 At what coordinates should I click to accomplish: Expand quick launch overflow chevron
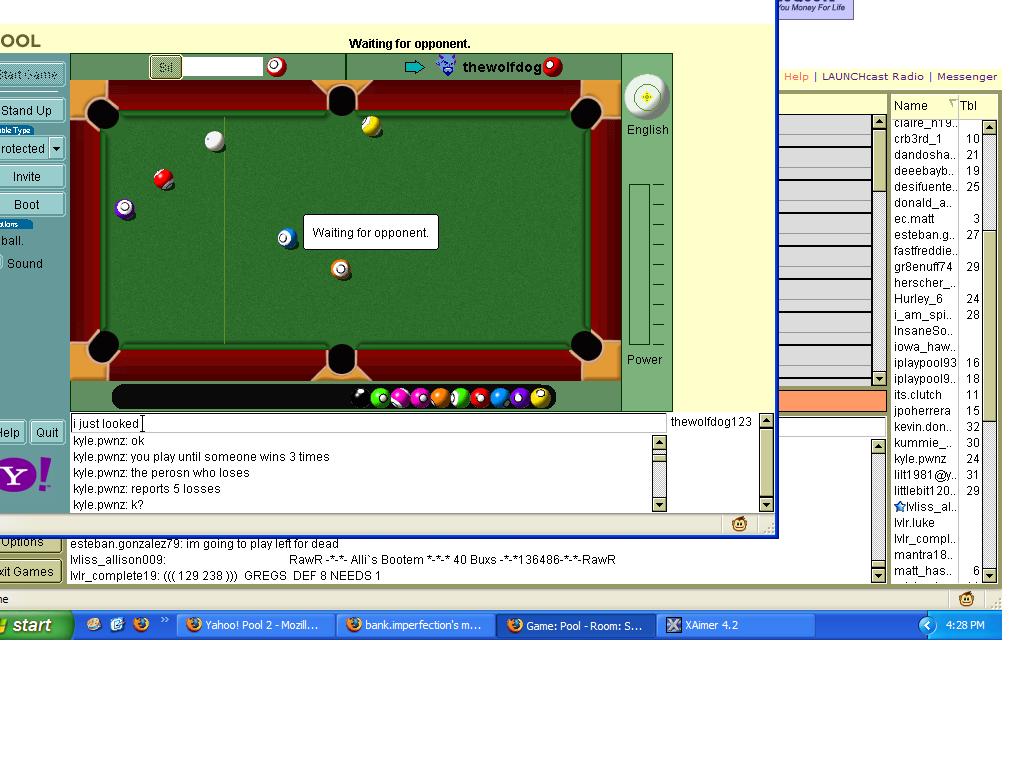coord(165,620)
